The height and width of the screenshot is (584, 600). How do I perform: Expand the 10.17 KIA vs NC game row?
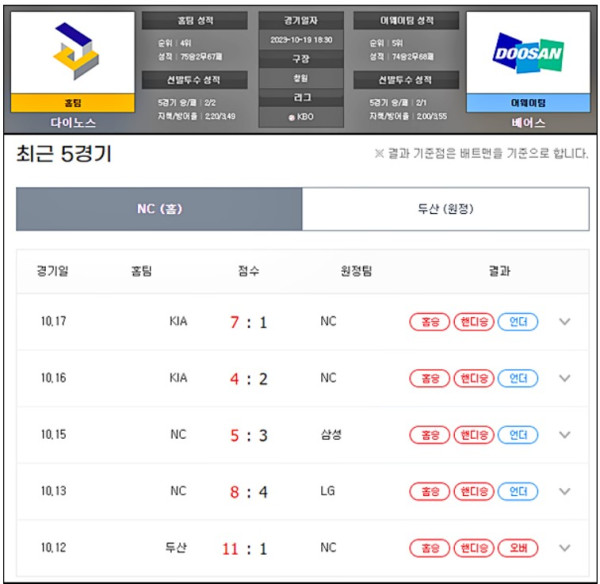click(565, 322)
